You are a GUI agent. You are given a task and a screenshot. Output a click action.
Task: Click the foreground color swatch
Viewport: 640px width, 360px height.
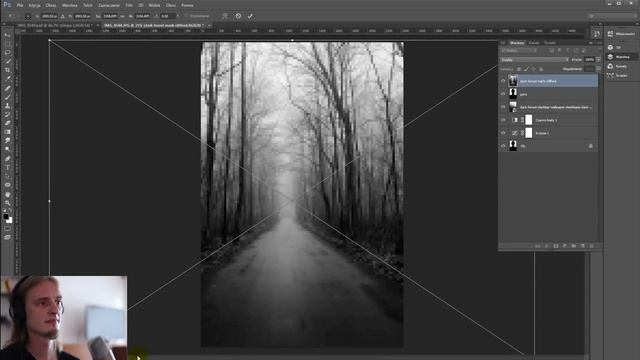click(x=6, y=217)
